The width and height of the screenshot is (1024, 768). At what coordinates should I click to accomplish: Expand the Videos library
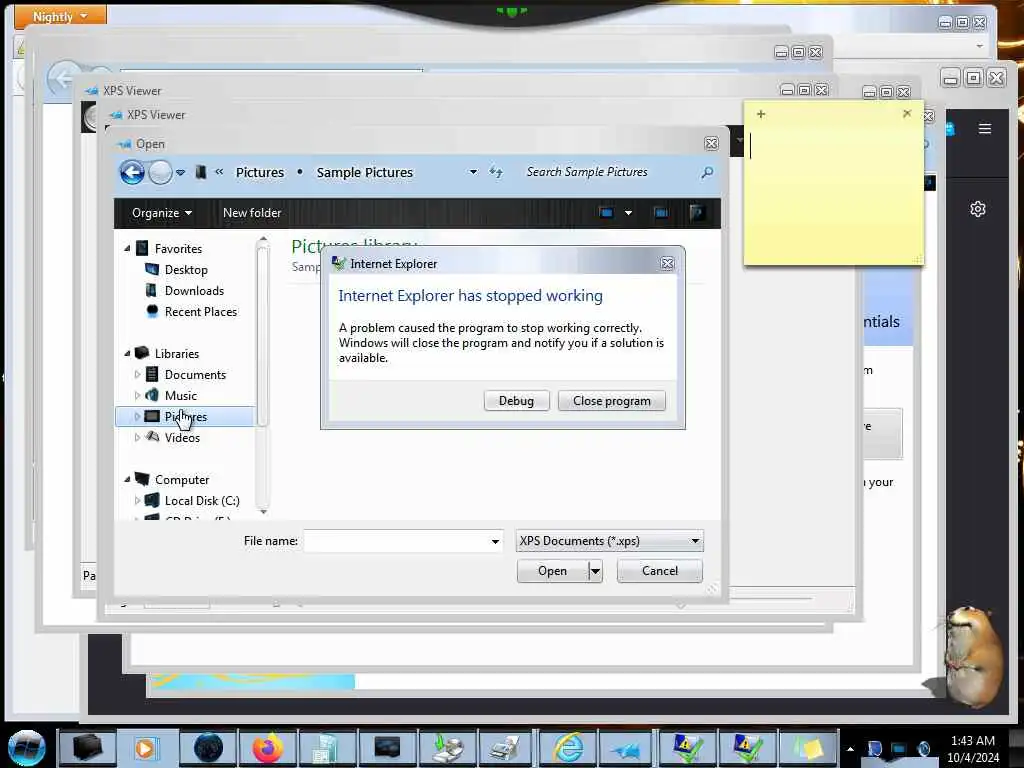tap(137, 438)
